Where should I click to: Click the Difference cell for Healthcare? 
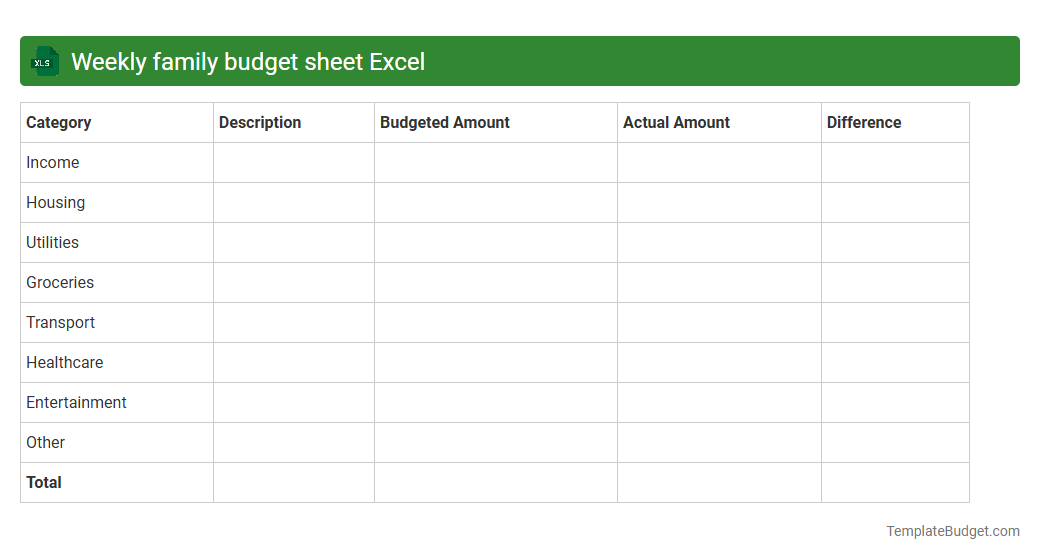coord(895,362)
